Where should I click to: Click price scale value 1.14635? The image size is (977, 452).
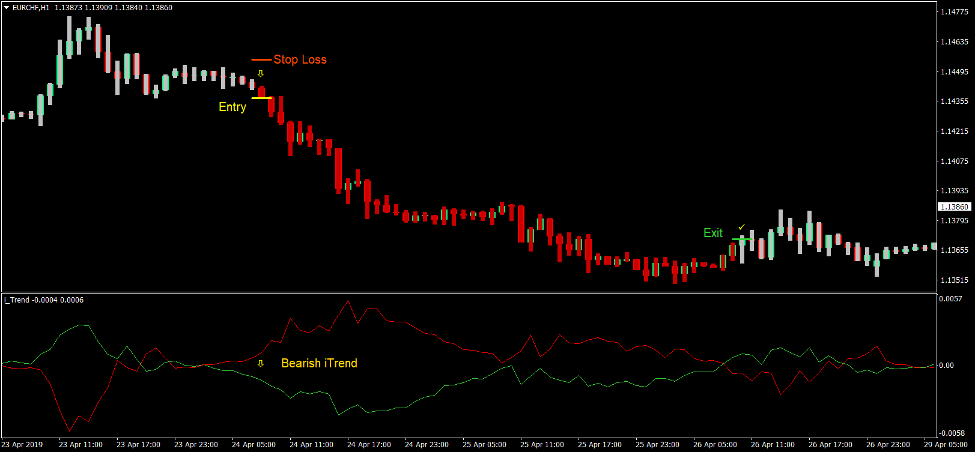click(x=956, y=42)
